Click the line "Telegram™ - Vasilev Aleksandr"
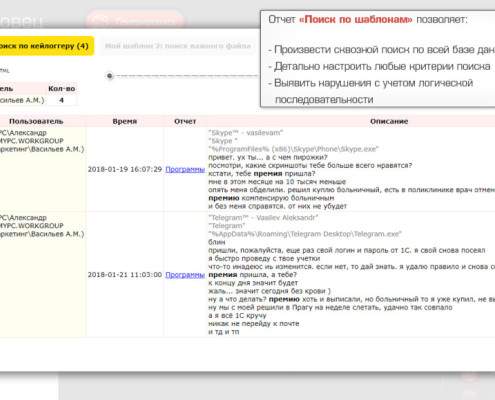 point(263,218)
